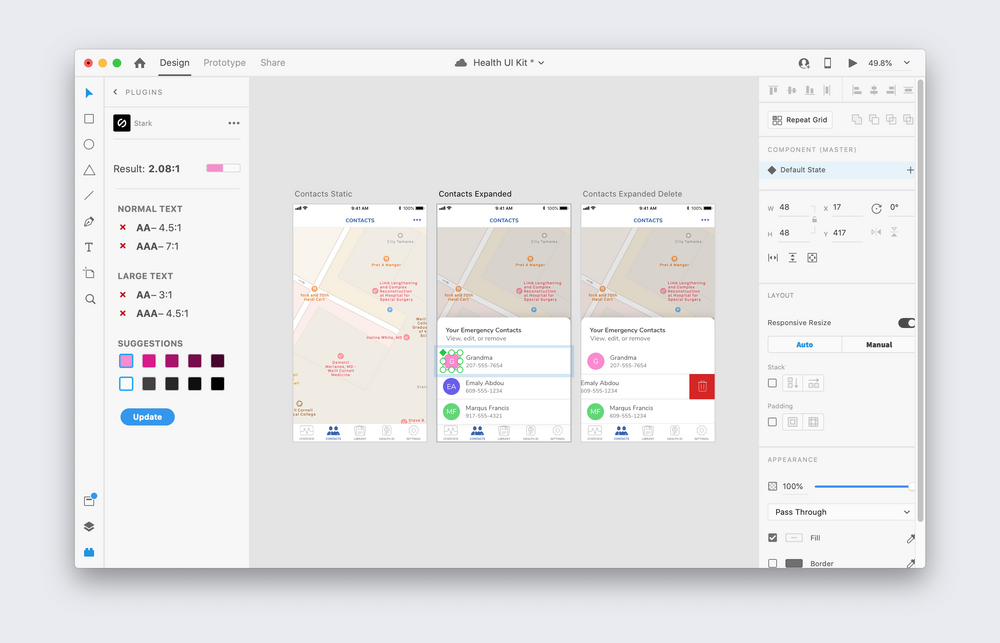Switch to the Prototype tab
This screenshot has height=643, width=1000.
[x=224, y=62]
